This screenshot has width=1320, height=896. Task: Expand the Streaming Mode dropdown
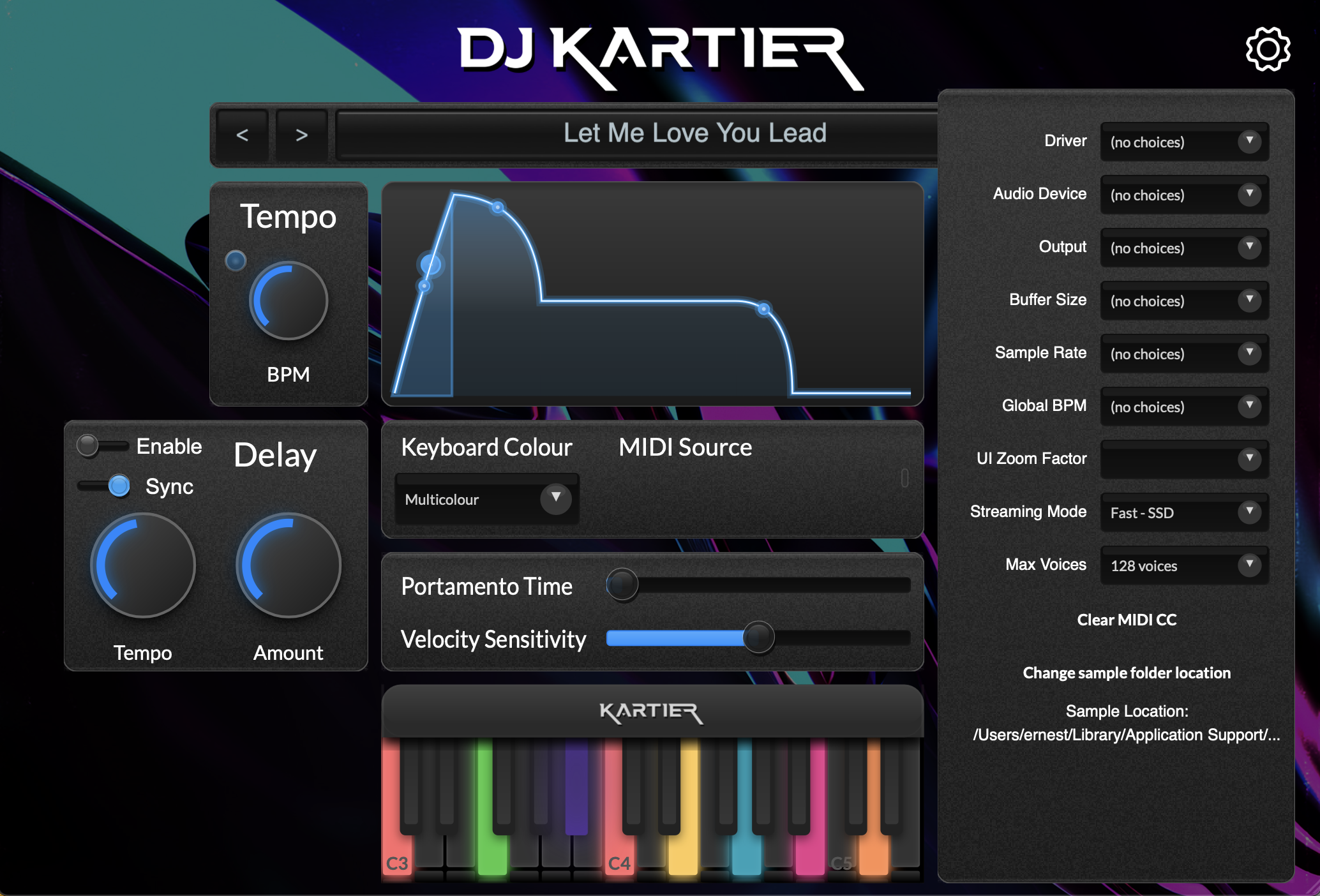click(1184, 512)
